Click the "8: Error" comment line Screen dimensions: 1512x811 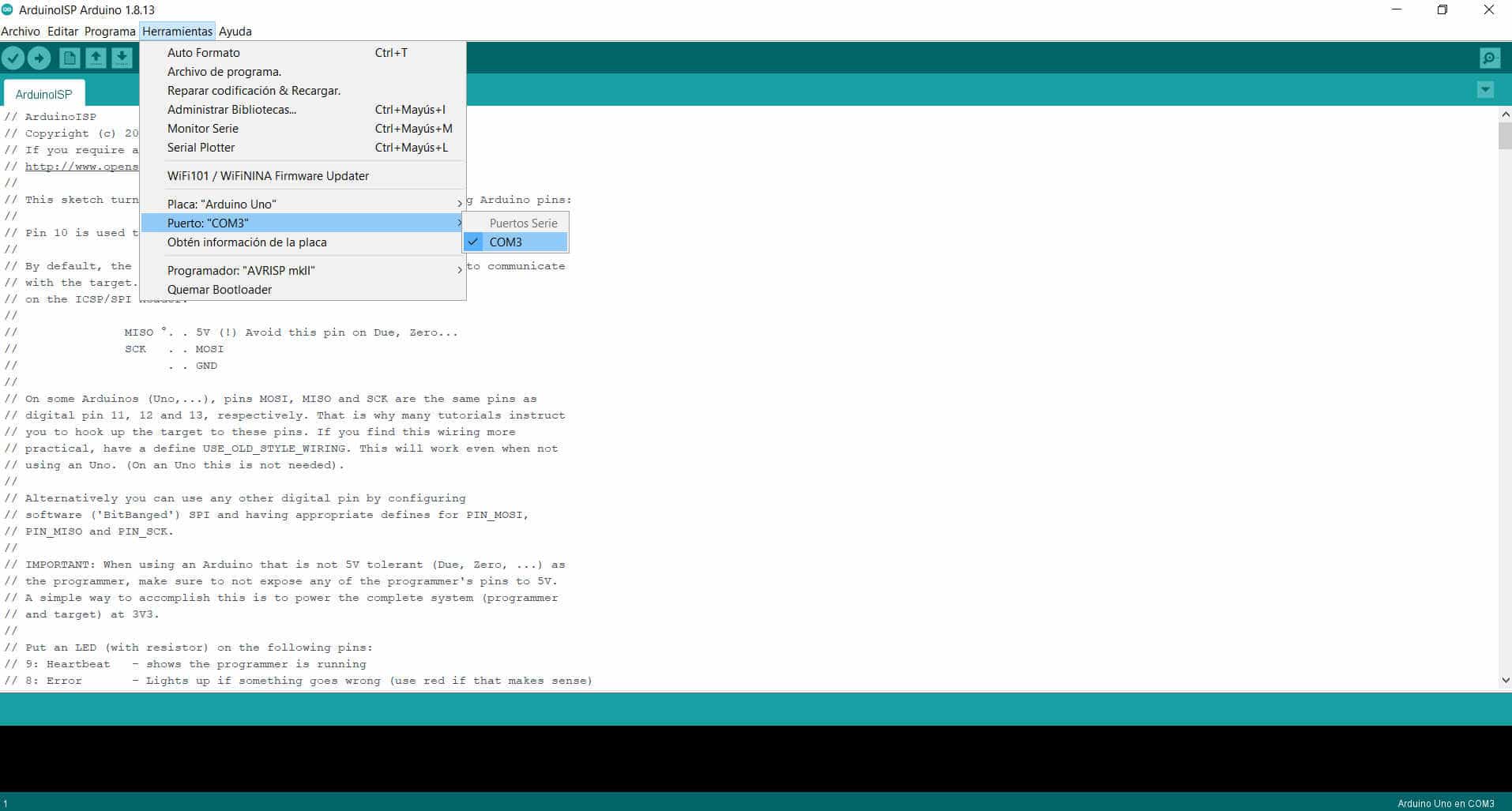tap(299, 681)
